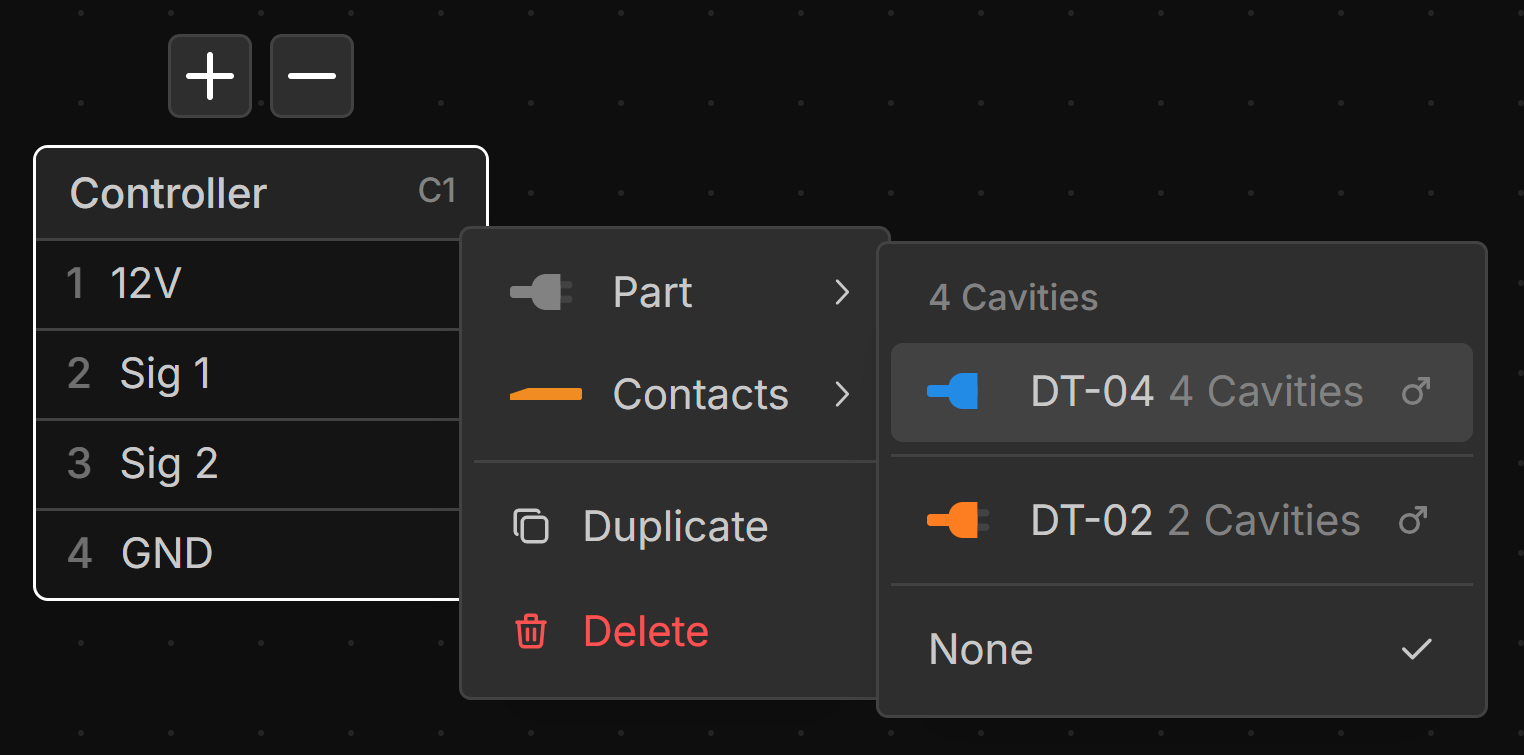Choose DT-04 4 Cavities from the list
1524x755 pixels.
[1196, 392]
